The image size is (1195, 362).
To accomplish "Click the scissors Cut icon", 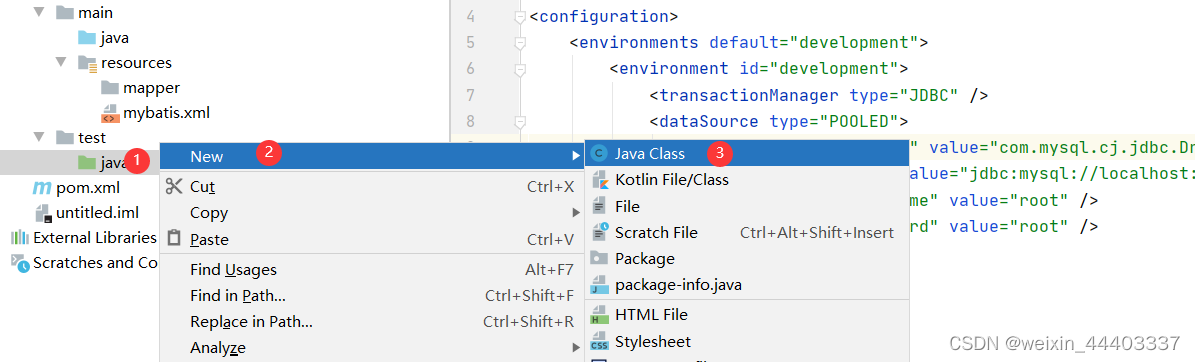I will (x=175, y=186).
